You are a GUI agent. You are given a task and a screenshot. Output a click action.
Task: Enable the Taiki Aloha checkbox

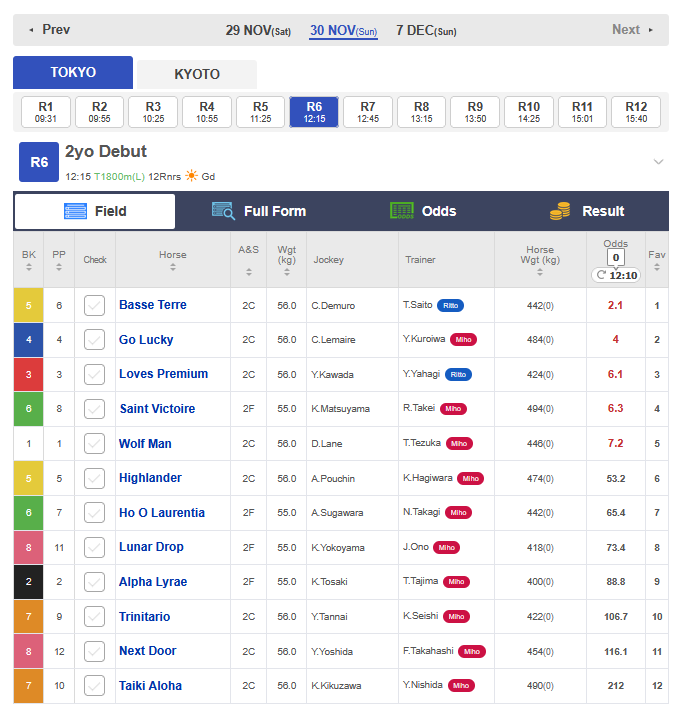click(94, 686)
